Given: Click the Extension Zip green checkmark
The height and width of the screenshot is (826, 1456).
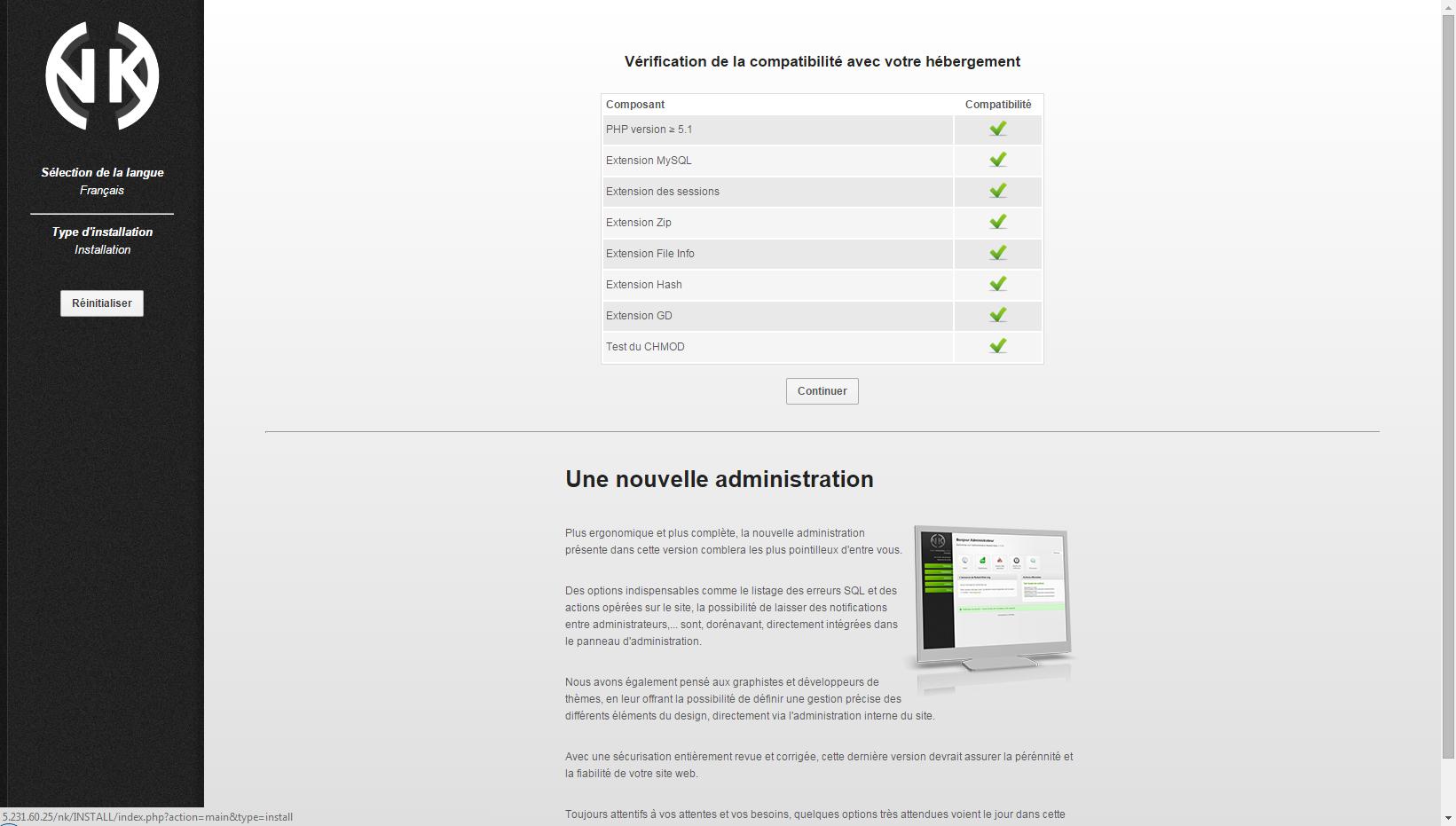Looking at the screenshot, I should click(x=998, y=222).
